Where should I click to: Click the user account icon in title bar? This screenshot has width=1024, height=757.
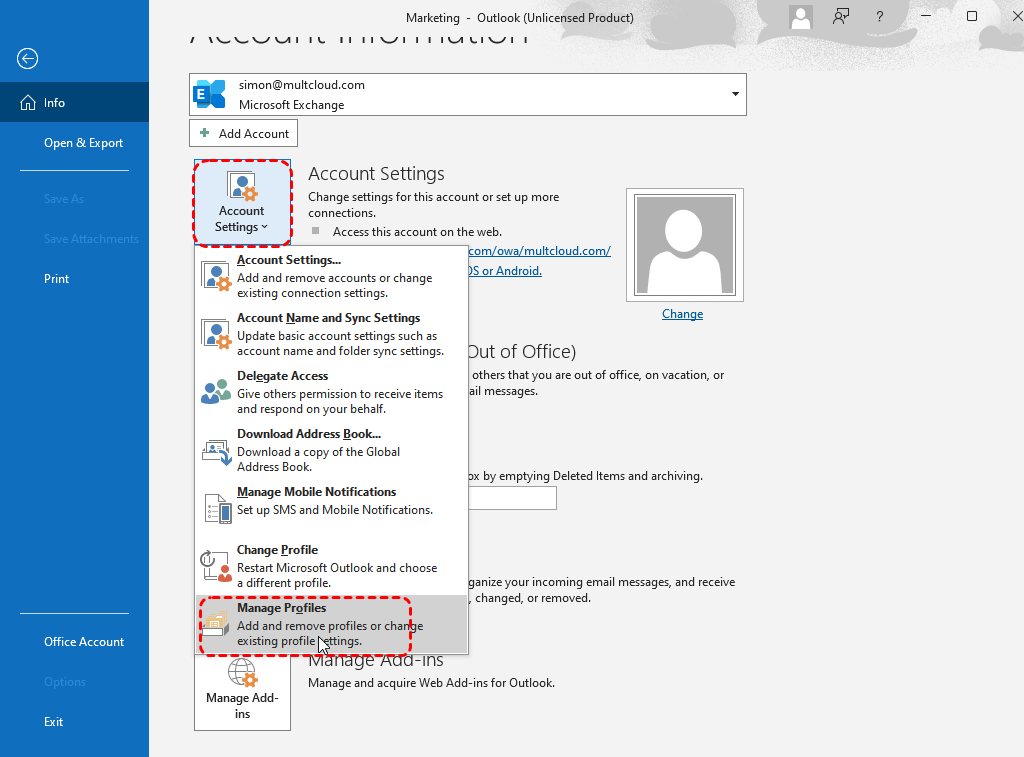pos(801,17)
